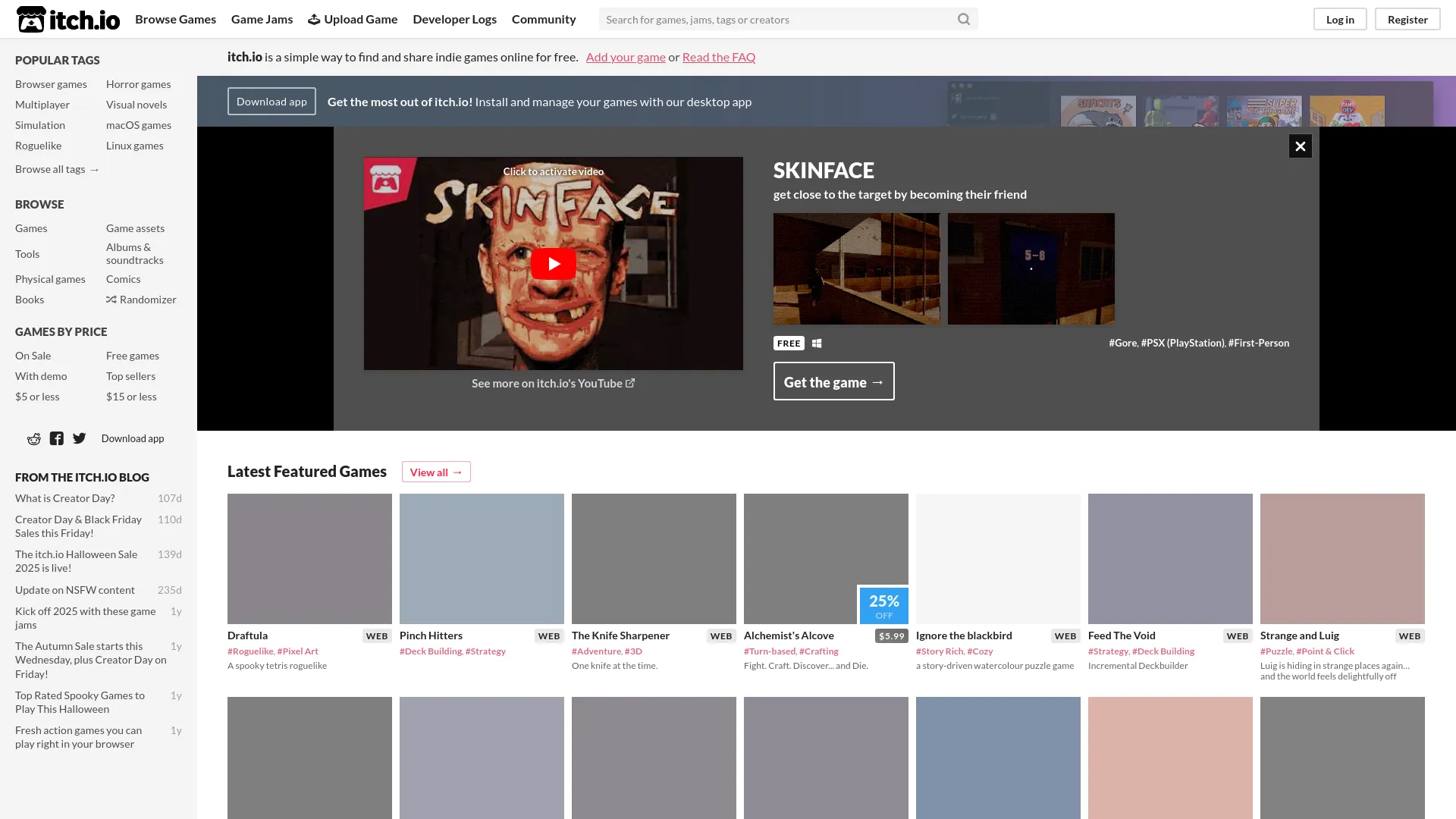The image size is (1456, 819).
Task: Browse Albums & soundtracks
Action: tap(135, 253)
